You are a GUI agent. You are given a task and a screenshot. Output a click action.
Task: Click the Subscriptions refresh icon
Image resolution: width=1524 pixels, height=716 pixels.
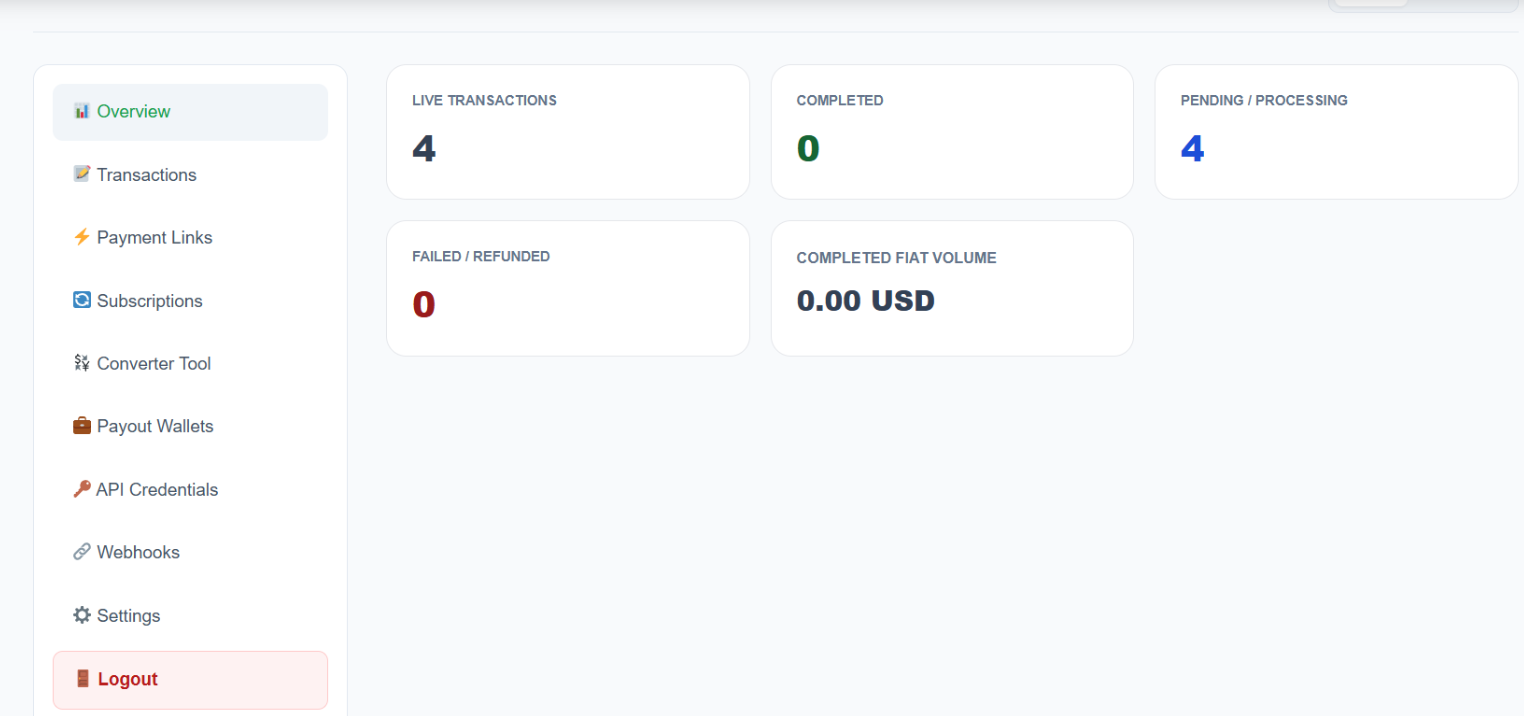[82, 300]
